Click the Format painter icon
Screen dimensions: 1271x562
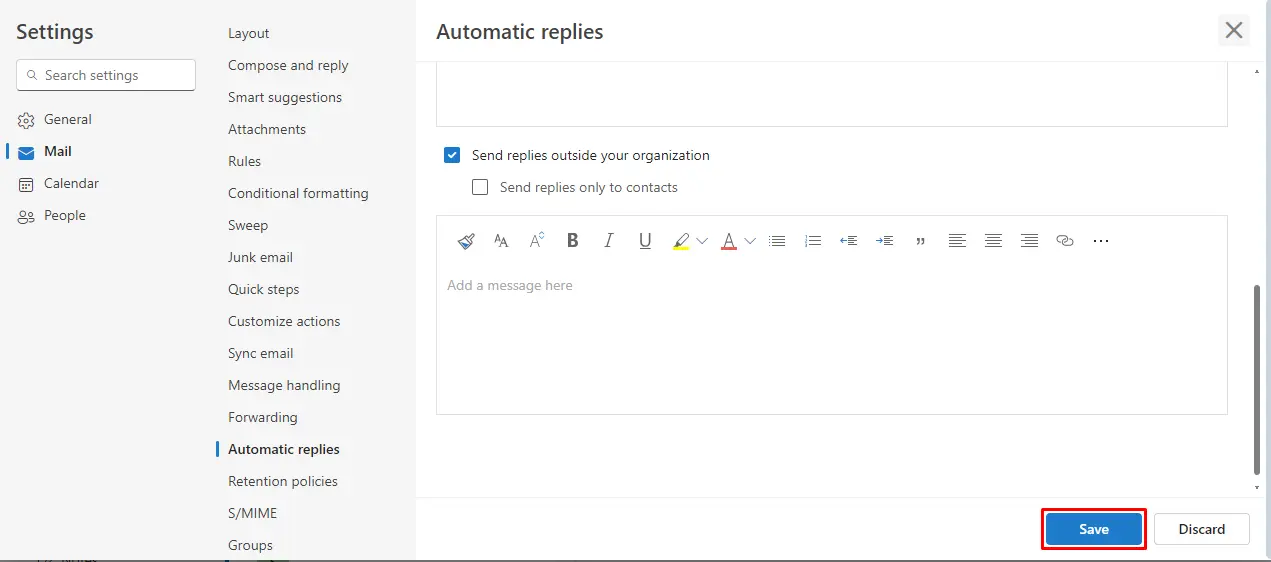coord(466,241)
